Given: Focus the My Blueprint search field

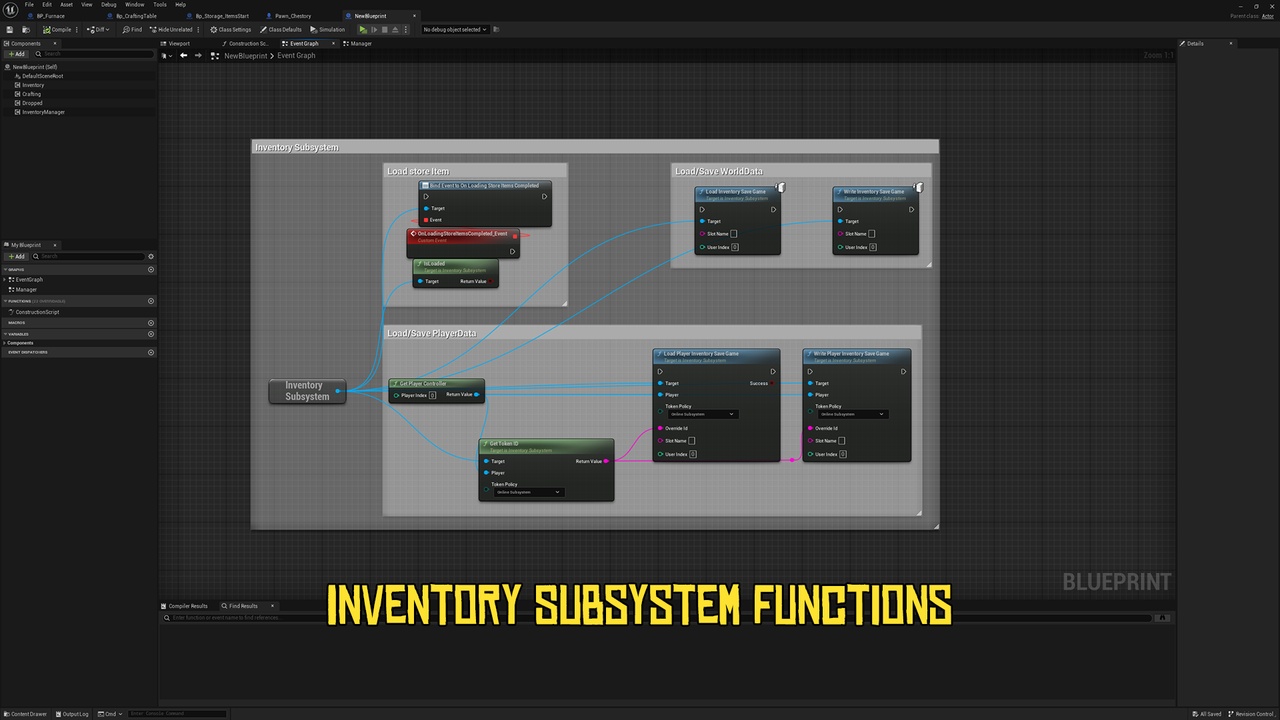Looking at the screenshot, I should 88,256.
